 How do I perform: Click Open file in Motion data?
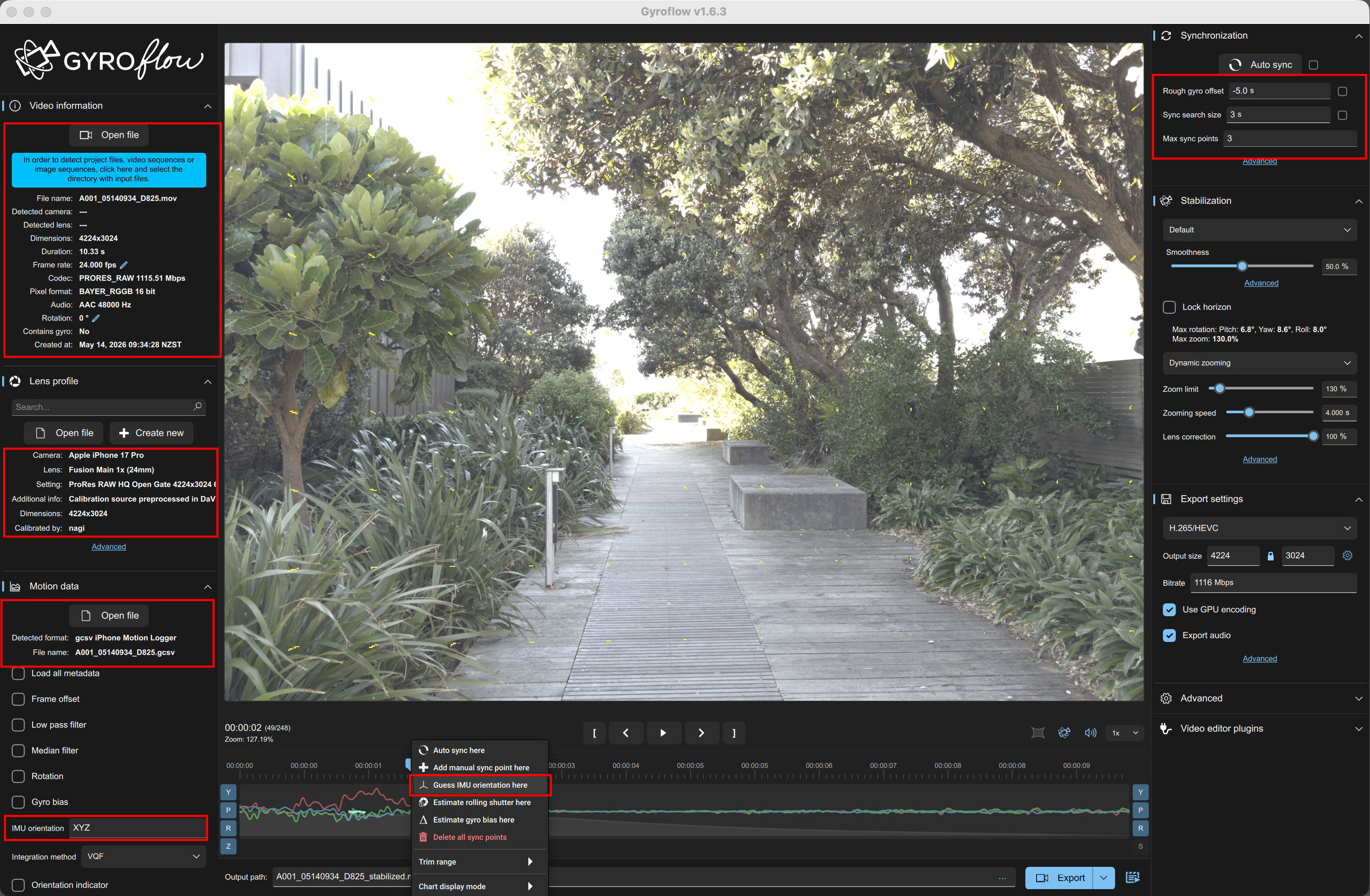click(x=109, y=616)
